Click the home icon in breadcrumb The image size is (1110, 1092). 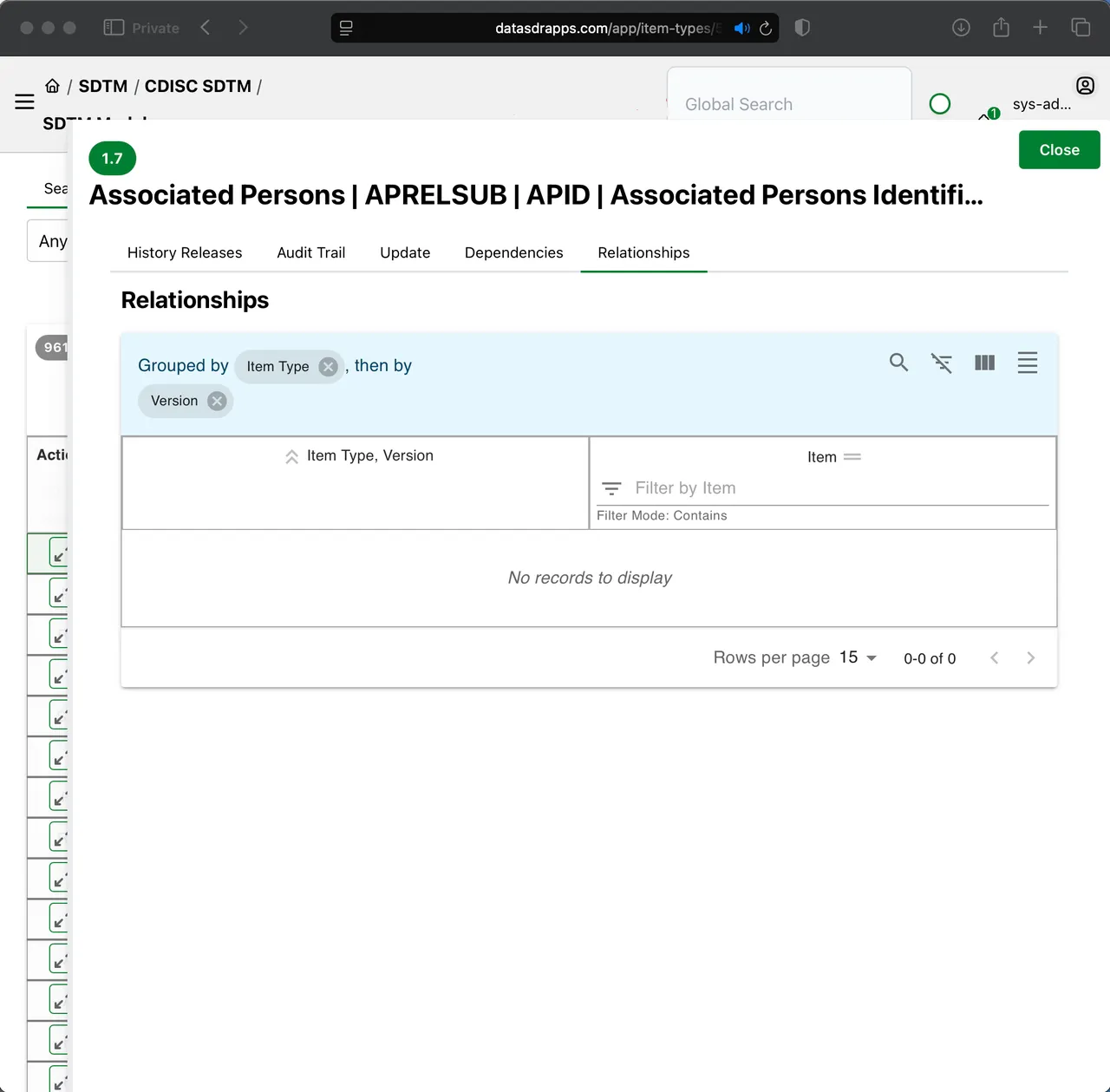click(x=53, y=86)
